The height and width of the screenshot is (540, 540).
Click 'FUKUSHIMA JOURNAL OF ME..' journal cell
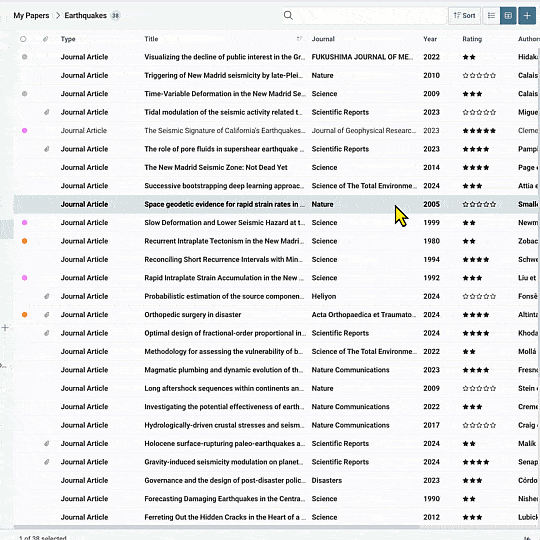click(362, 57)
